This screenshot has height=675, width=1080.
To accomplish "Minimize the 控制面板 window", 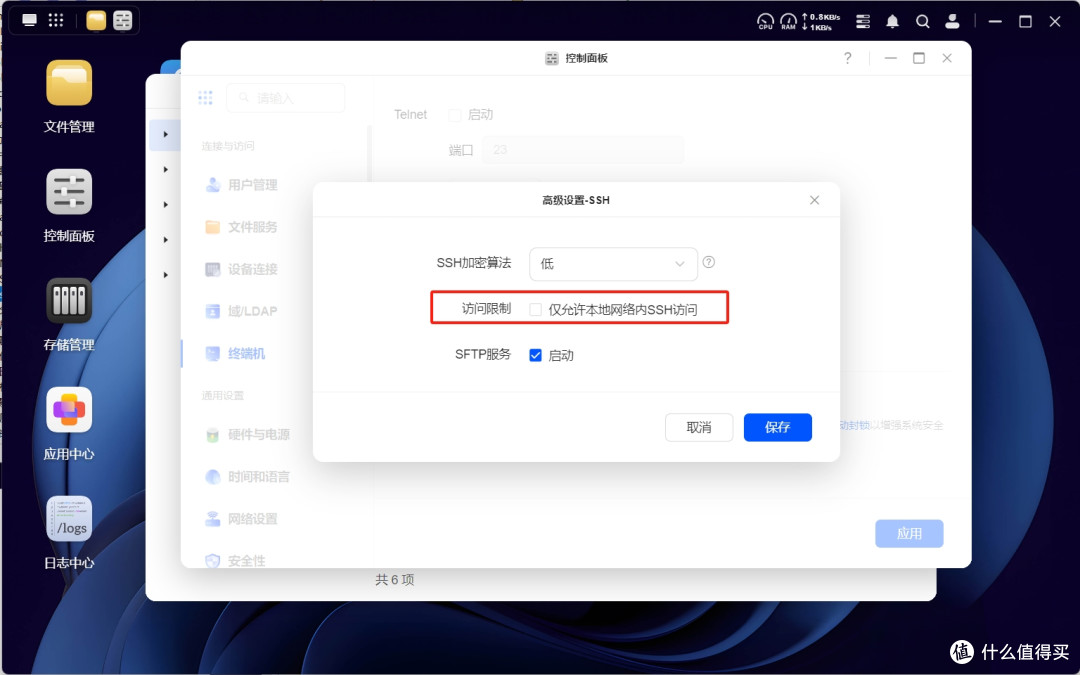I will tap(891, 58).
